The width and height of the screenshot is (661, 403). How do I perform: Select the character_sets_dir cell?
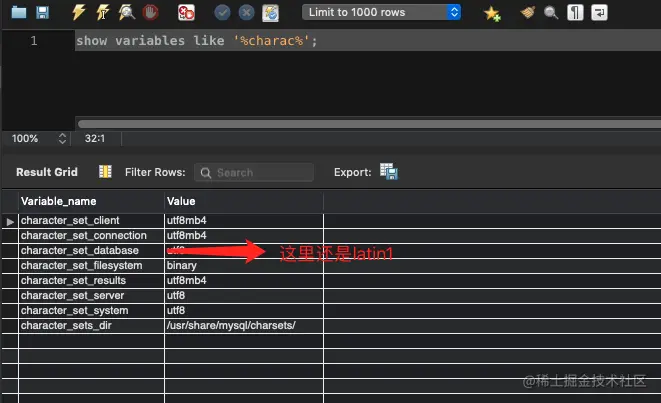point(91,325)
